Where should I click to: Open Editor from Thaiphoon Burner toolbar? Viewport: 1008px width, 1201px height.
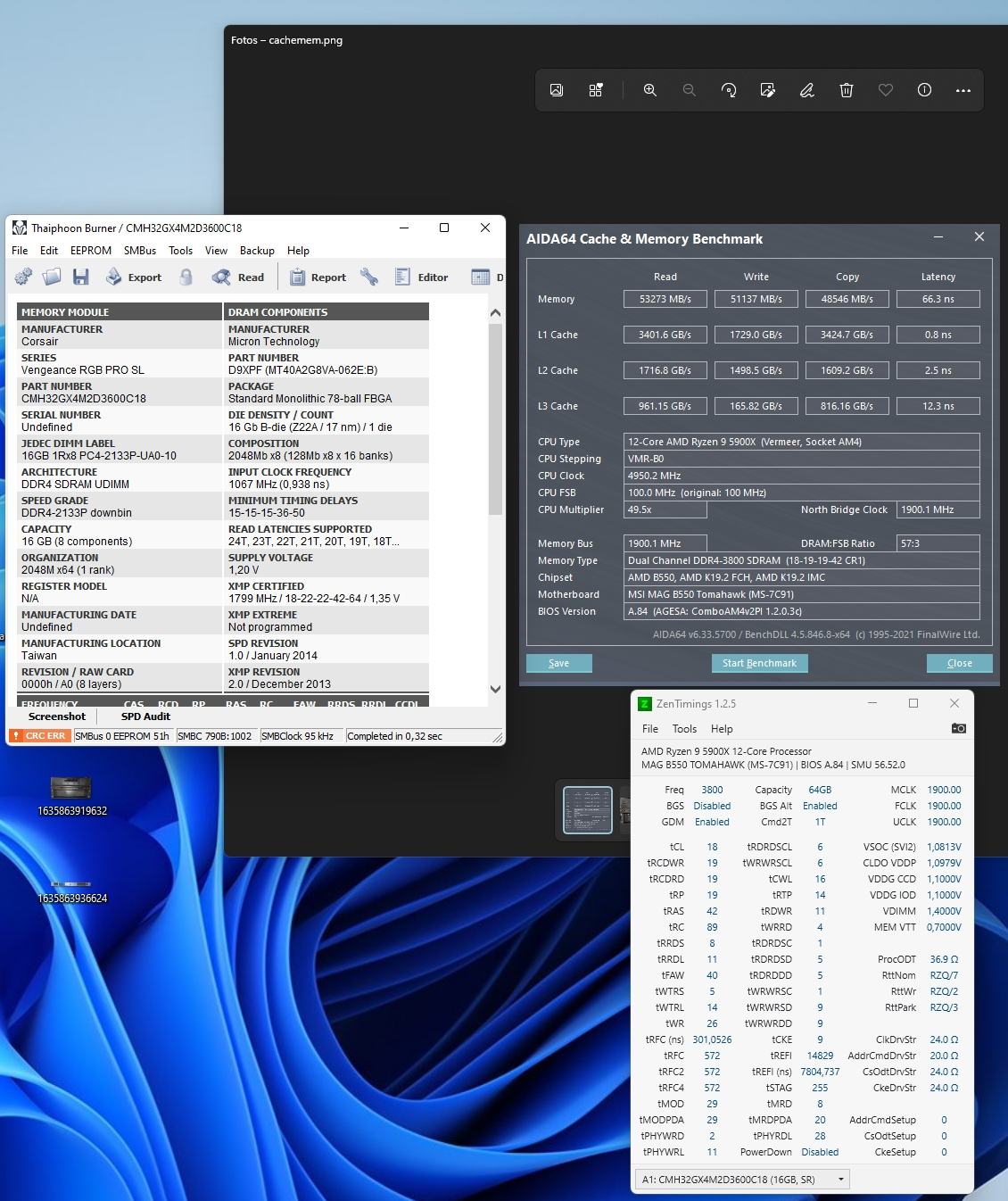coord(421,277)
